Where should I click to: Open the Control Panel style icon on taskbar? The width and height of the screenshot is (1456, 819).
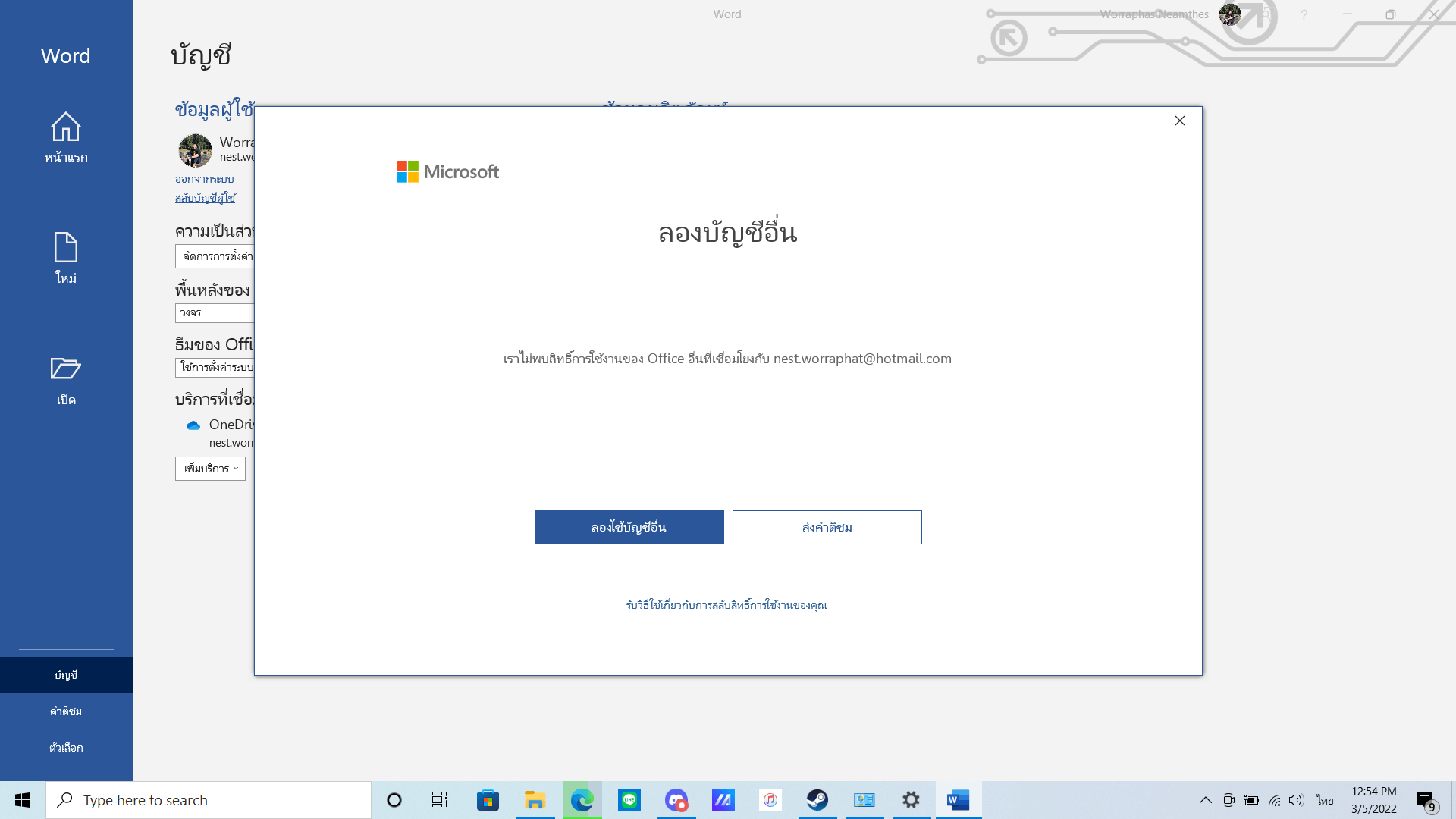(x=864, y=800)
